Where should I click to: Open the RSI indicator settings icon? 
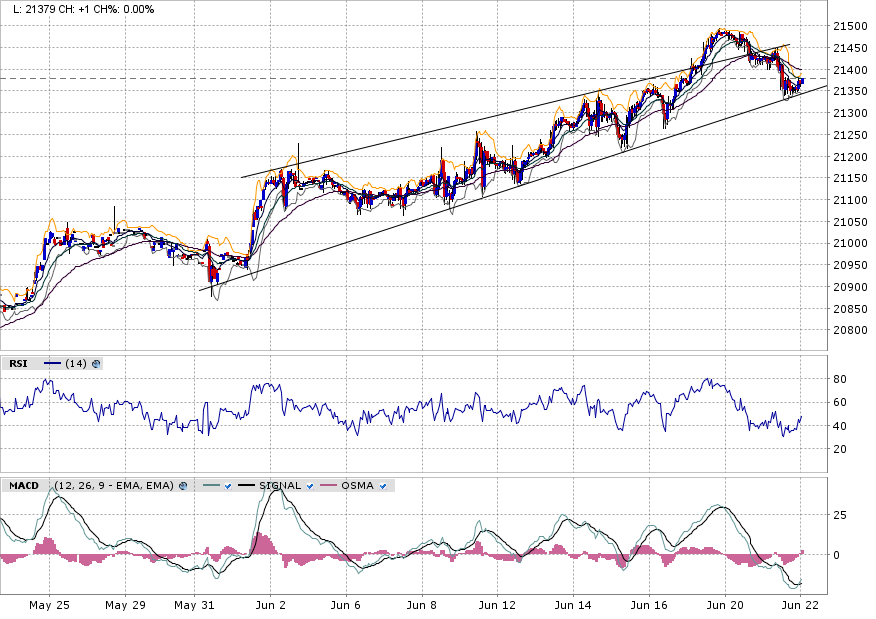click(x=96, y=364)
